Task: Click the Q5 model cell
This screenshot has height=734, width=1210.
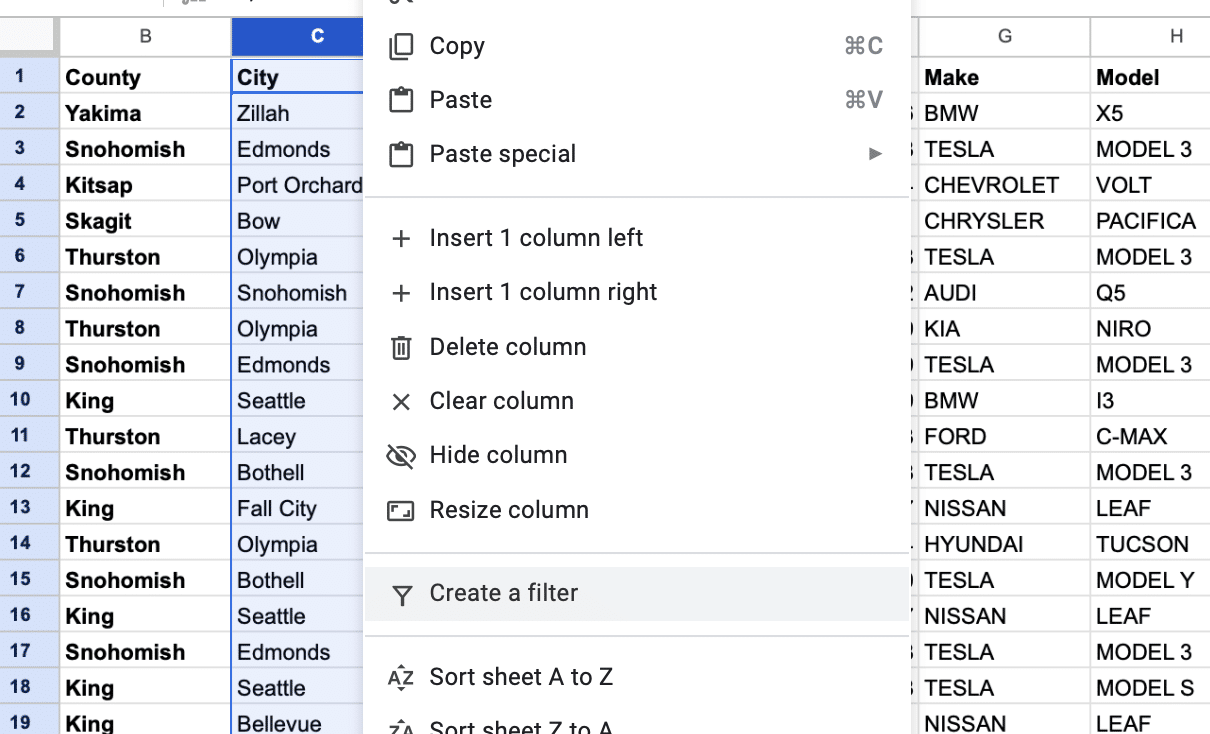Action: click(x=1150, y=293)
